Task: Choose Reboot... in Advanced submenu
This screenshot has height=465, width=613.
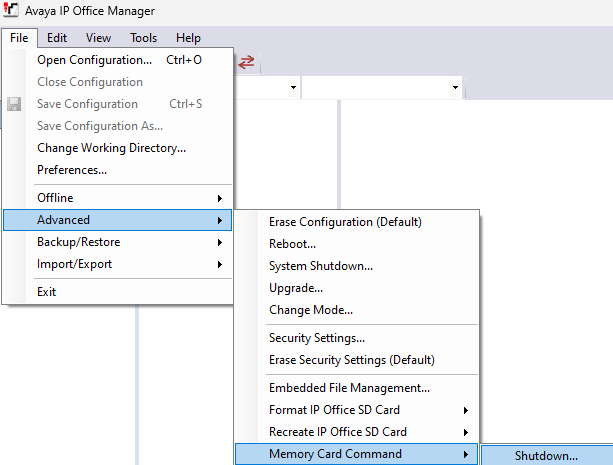Action: (x=357, y=244)
